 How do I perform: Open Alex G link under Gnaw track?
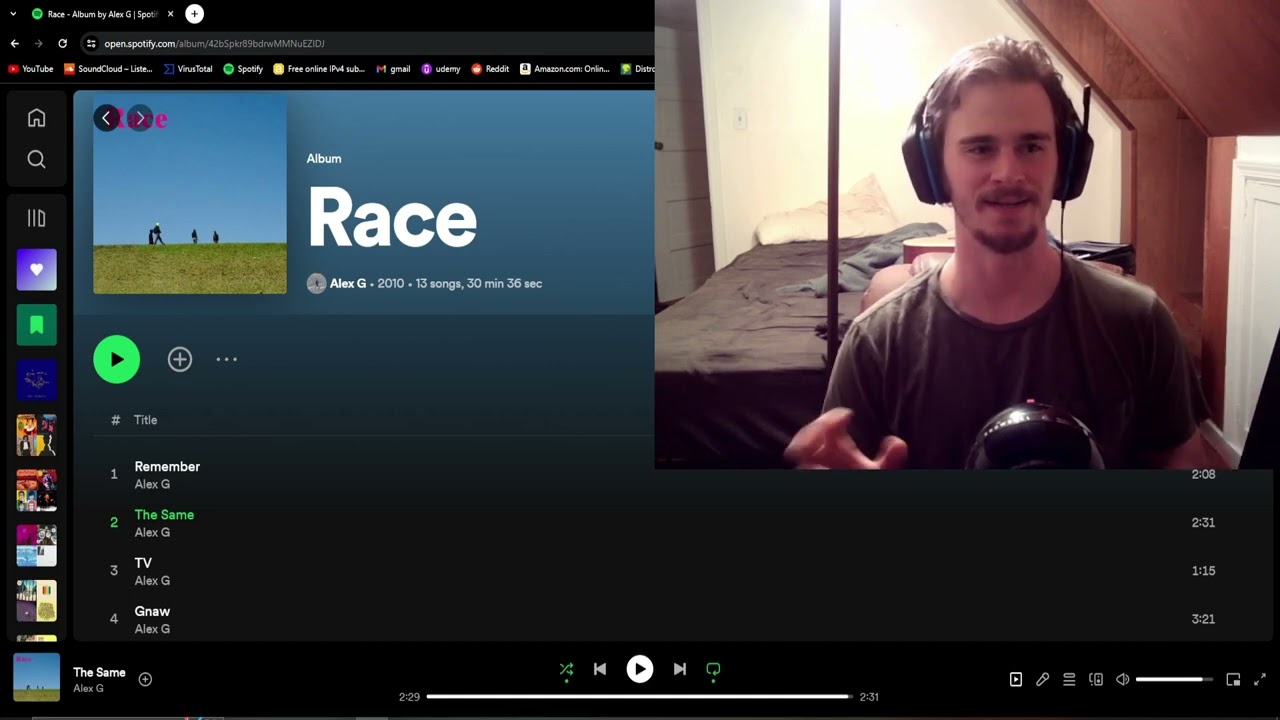[x=152, y=629]
